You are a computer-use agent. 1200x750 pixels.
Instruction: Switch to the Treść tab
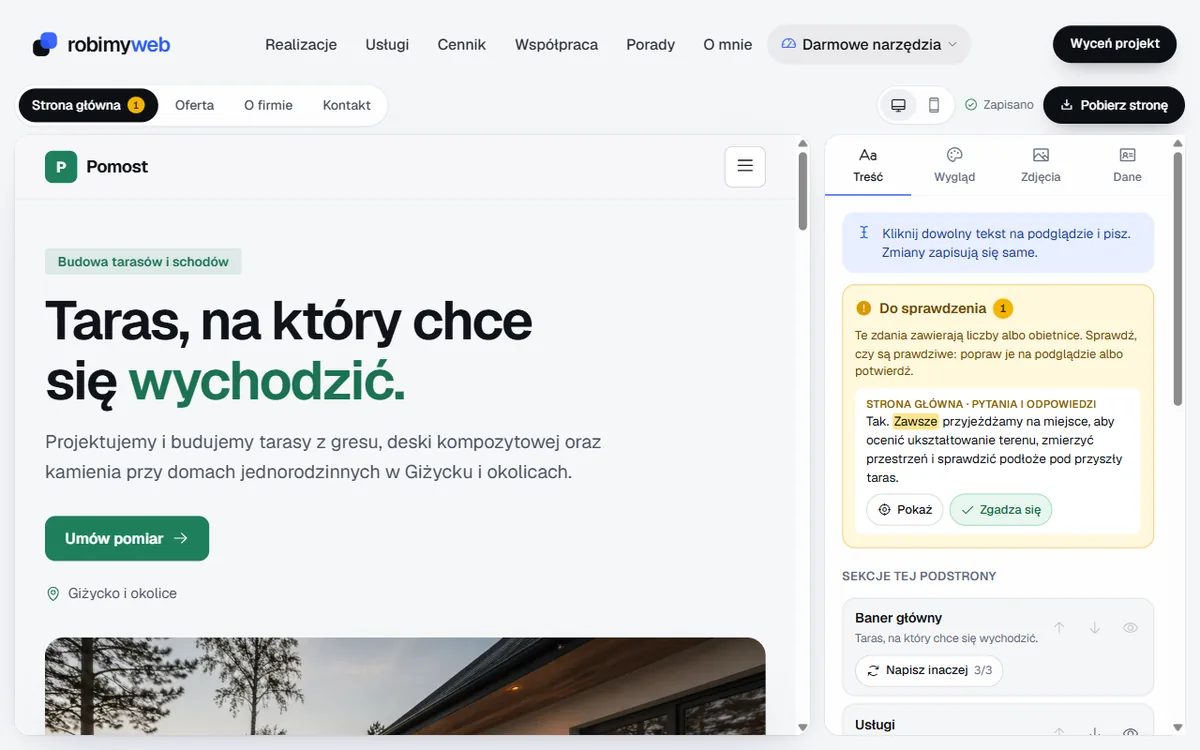tap(868, 165)
